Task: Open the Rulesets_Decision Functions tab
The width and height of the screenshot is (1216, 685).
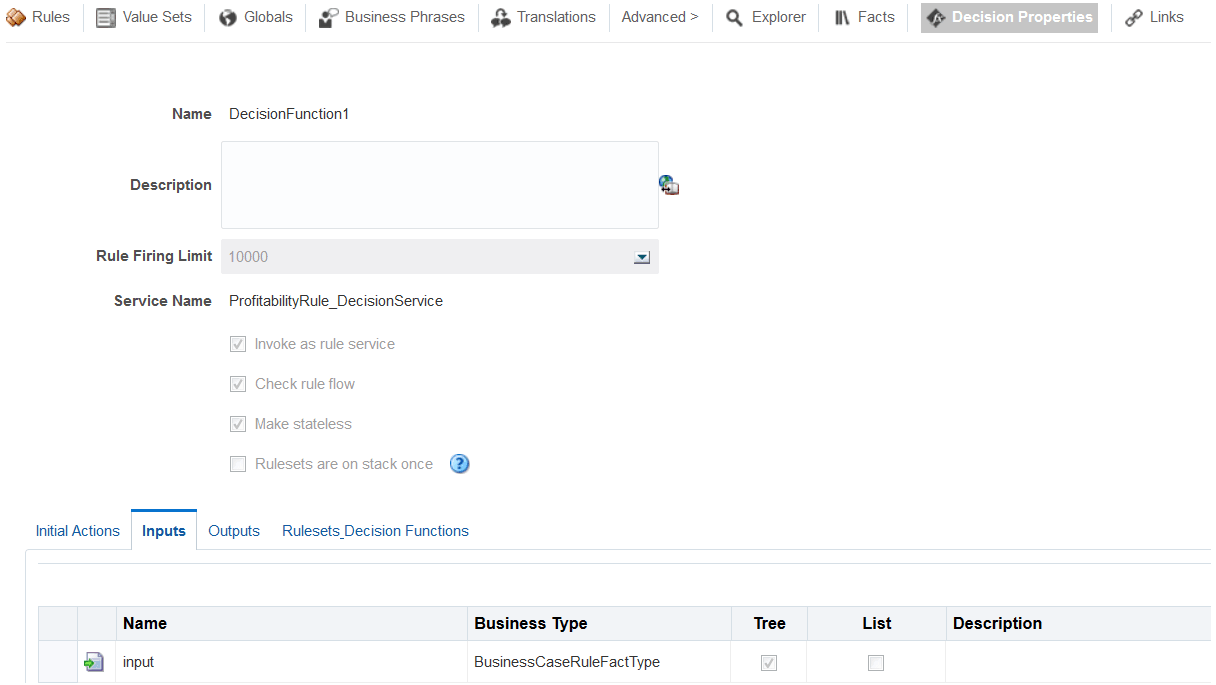Action: [x=375, y=531]
